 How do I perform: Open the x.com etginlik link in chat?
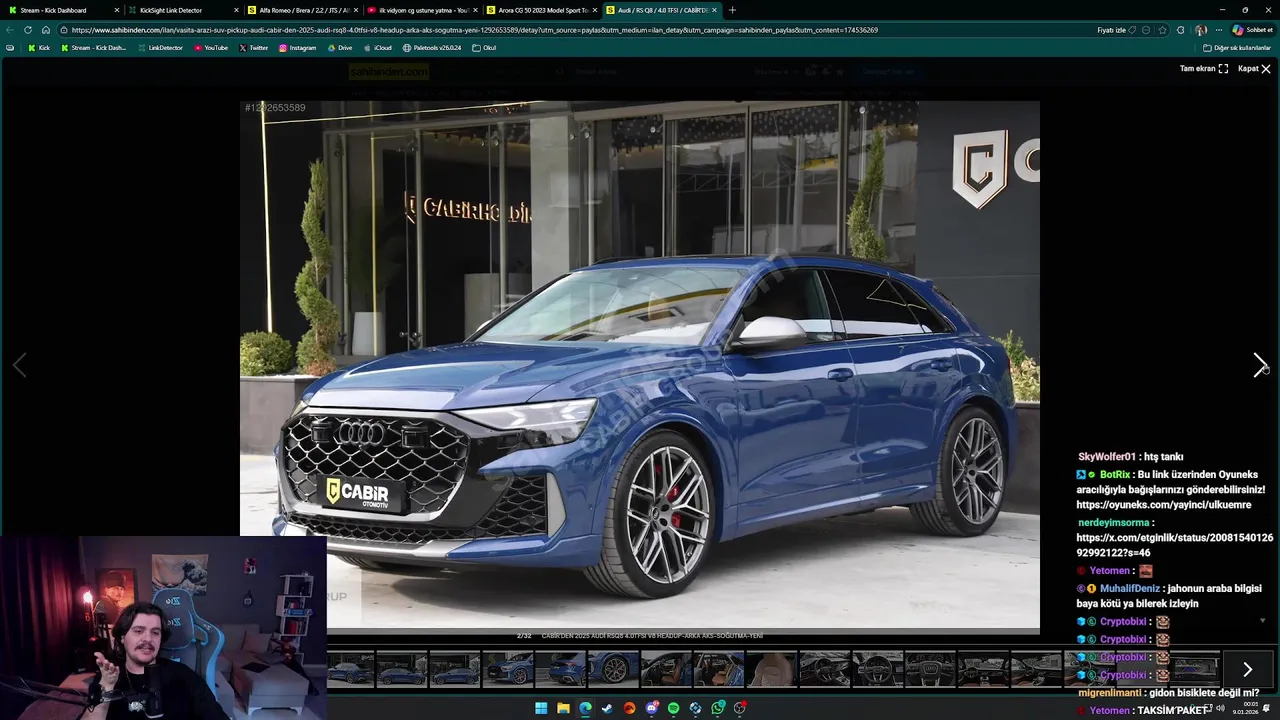click(1174, 545)
